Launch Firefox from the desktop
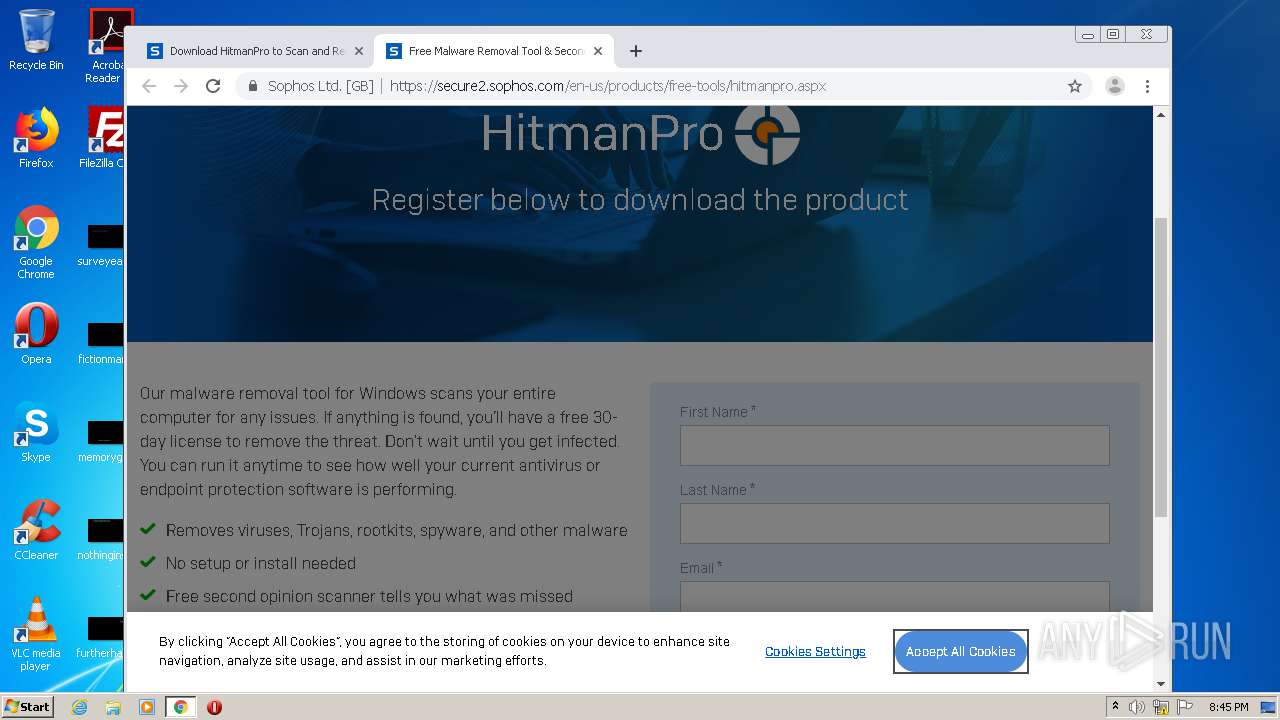This screenshot has width=1280, height=720. (x=36, y=138)
